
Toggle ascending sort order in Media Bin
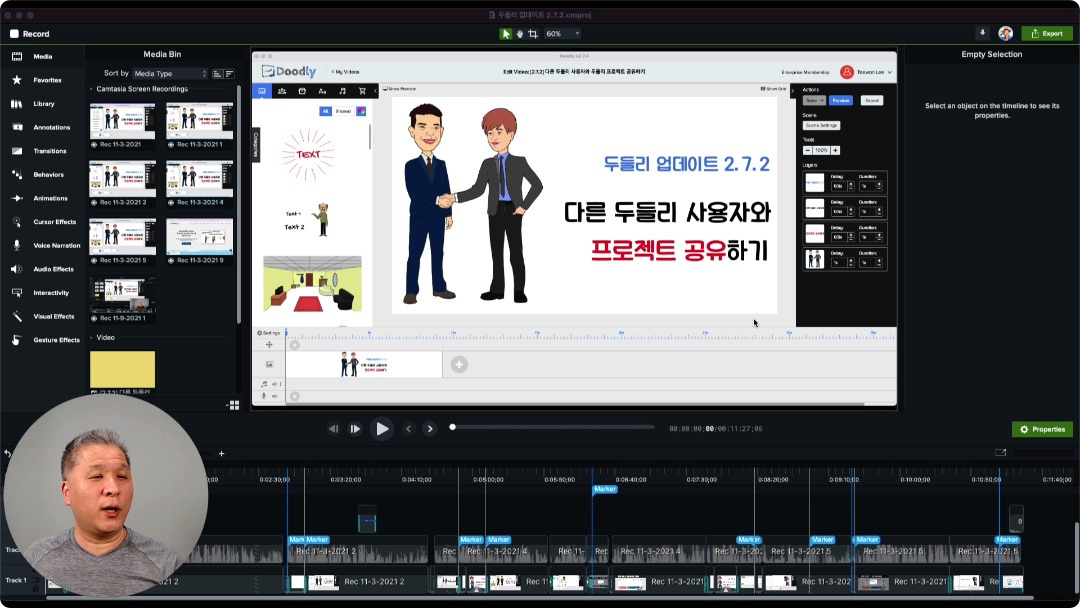(218, 74)
